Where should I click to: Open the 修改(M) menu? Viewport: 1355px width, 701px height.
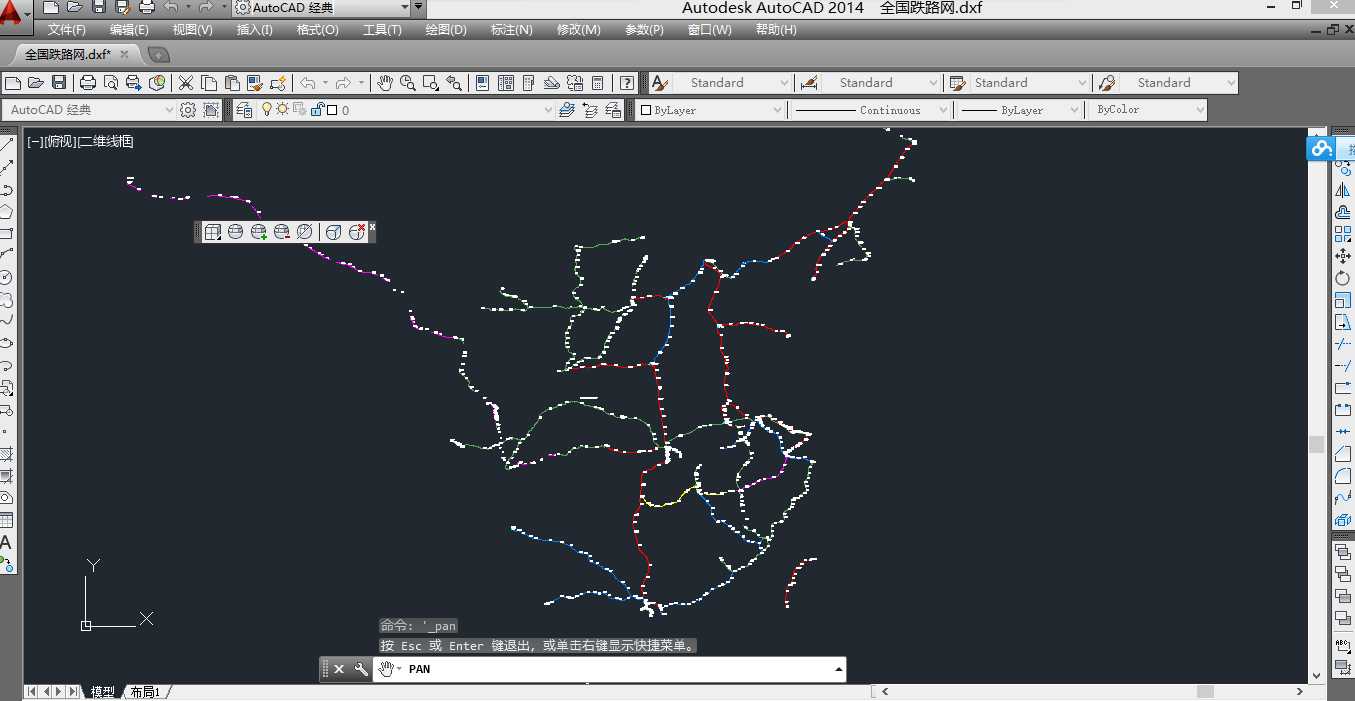click(x=579, y=30)
